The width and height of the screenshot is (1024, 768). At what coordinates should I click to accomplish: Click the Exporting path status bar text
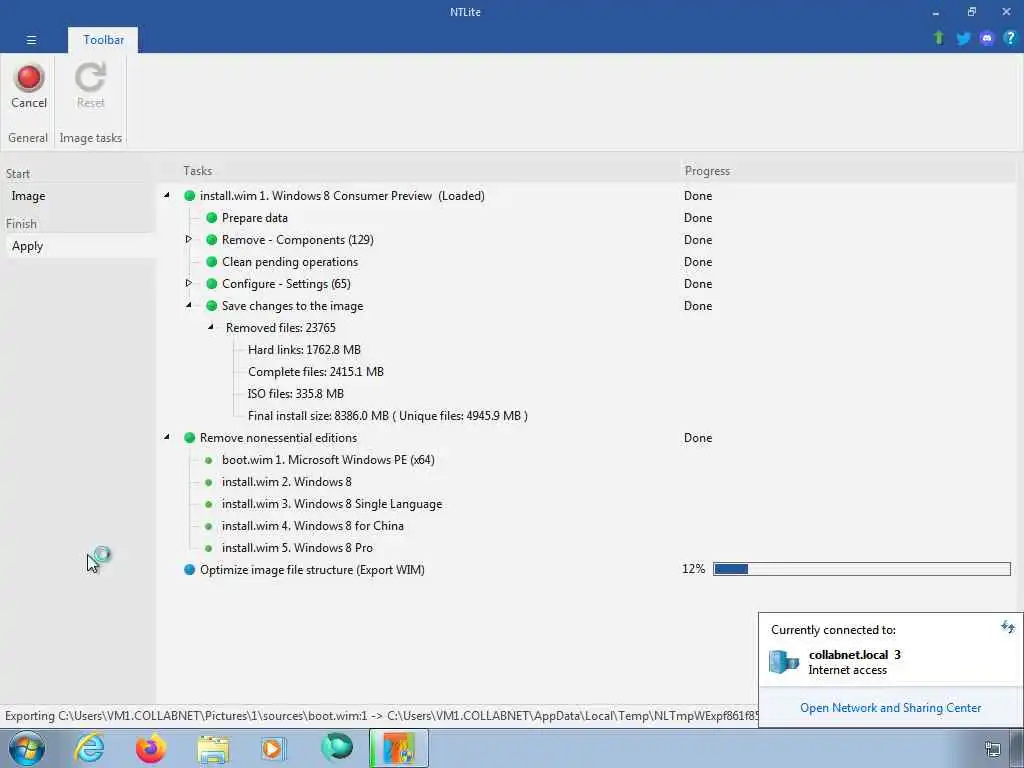pos(381,716)
